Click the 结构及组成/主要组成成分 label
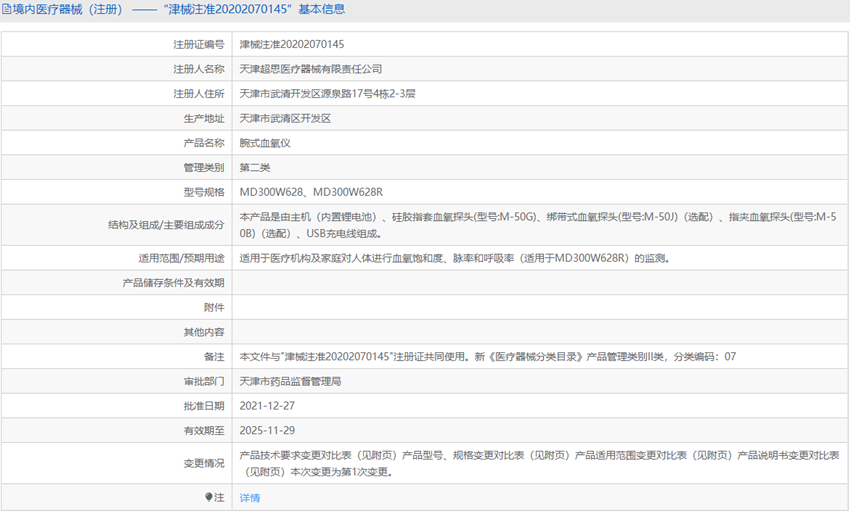This screenshot has width=850, height=513. point(166,225)
